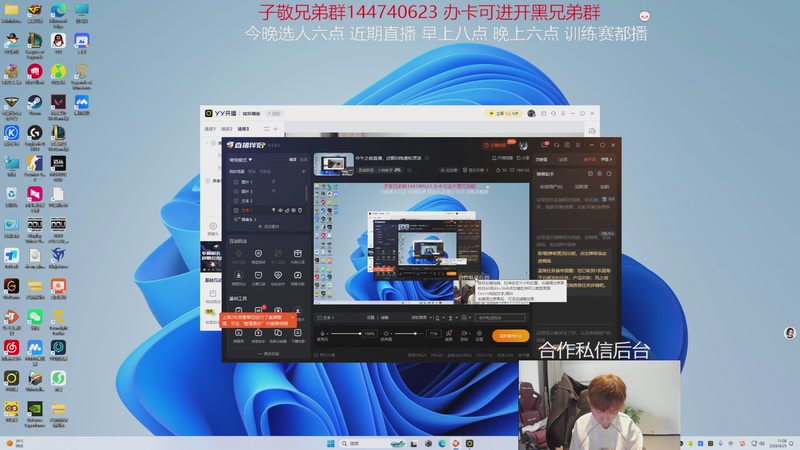
Task: Open Microsoft Edge desktop shortcut
Action: (58, 11)
